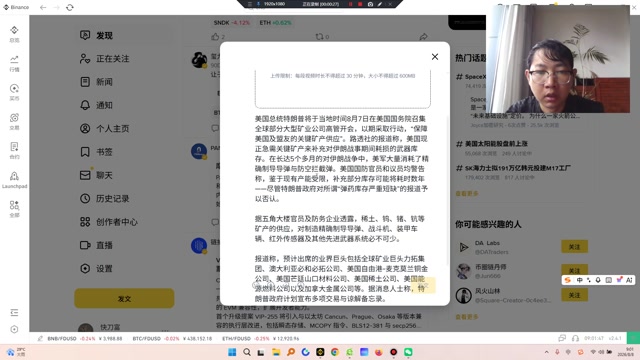This screenshot has width=640, height=360.
Task: Toggle the Sogou IME 中 language mode
Action: 580,280
